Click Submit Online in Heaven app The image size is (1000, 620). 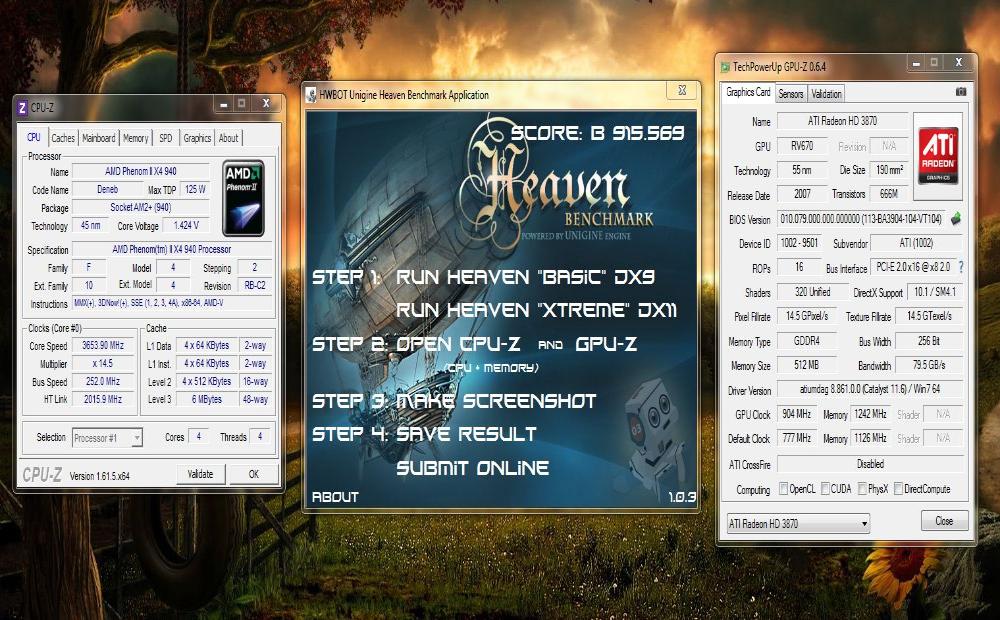click(473, 468)
